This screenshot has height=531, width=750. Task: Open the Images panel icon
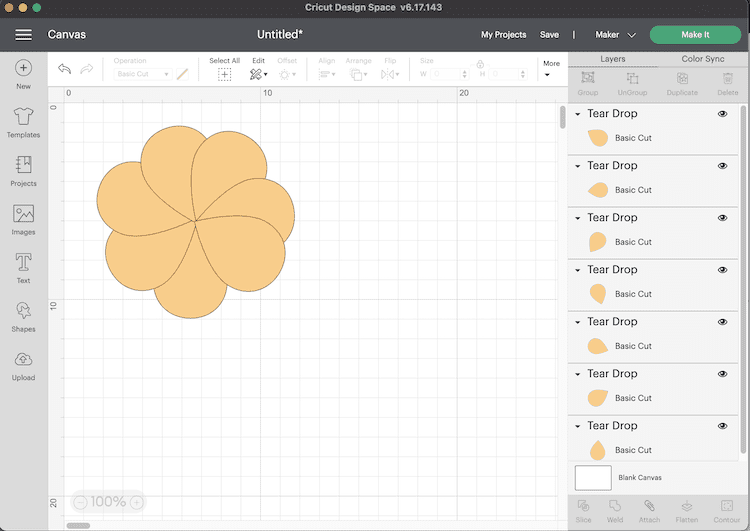point(23,215)
